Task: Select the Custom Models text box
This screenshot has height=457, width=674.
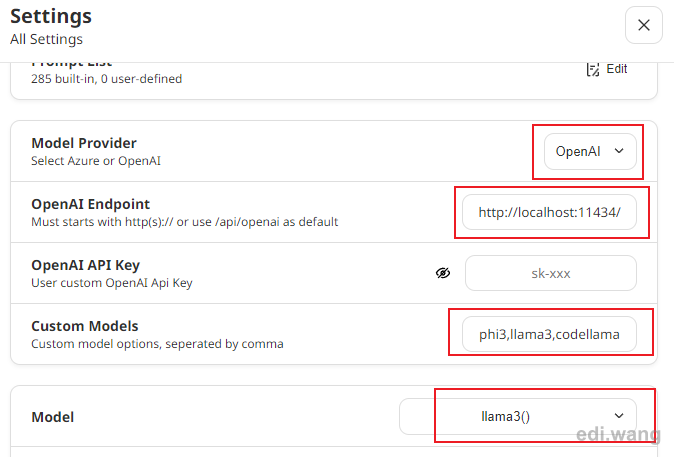Action: [x=549, y=334]
